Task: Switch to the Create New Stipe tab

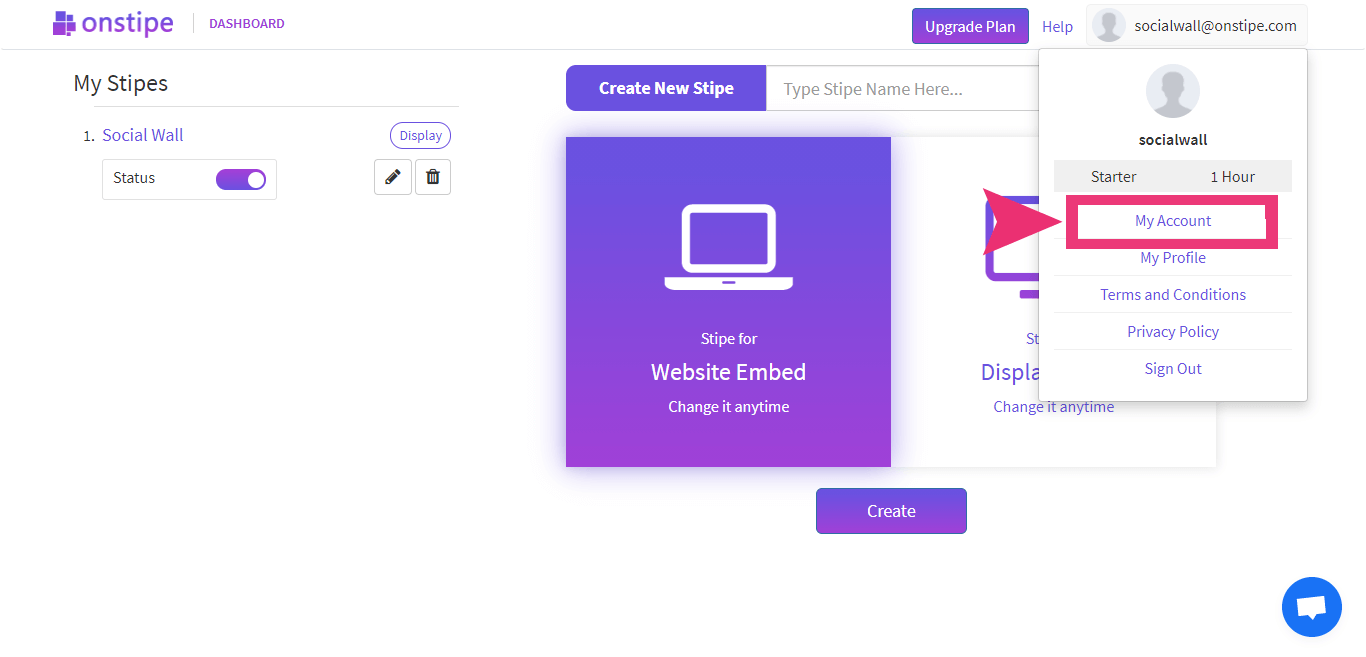Action: (665, 88)
